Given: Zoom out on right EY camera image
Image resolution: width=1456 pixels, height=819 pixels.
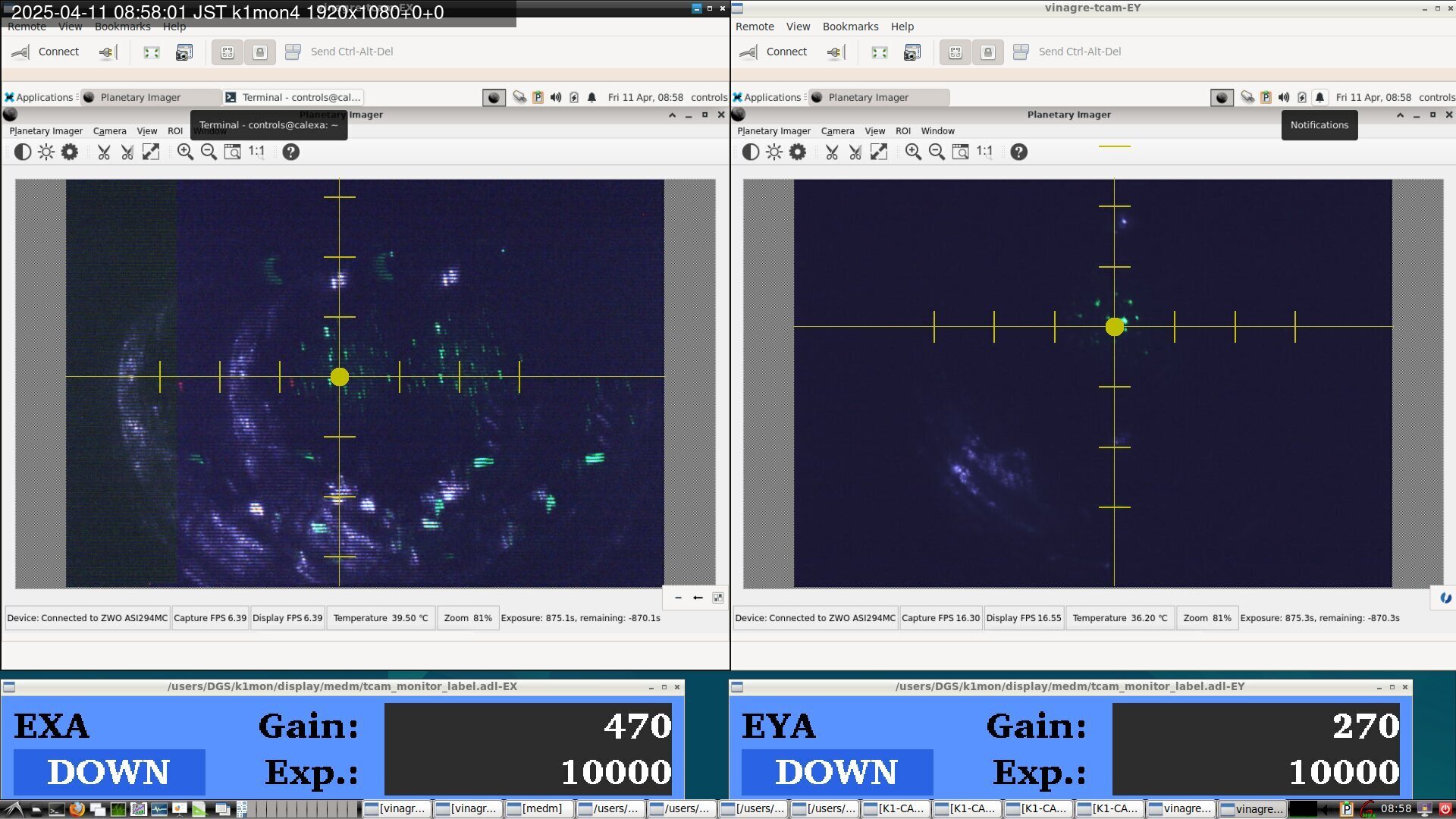Looking at the screenshot, I should [x=937, y=152].
